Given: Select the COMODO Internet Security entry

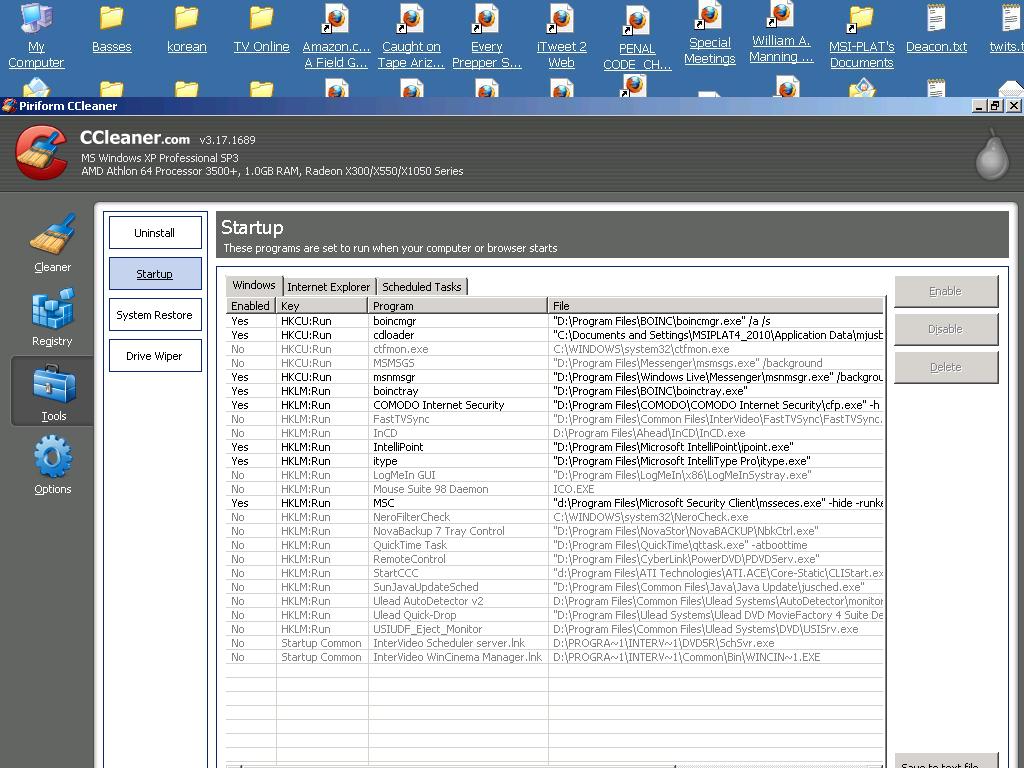Looking at the screenshot, I should (554, 405).
